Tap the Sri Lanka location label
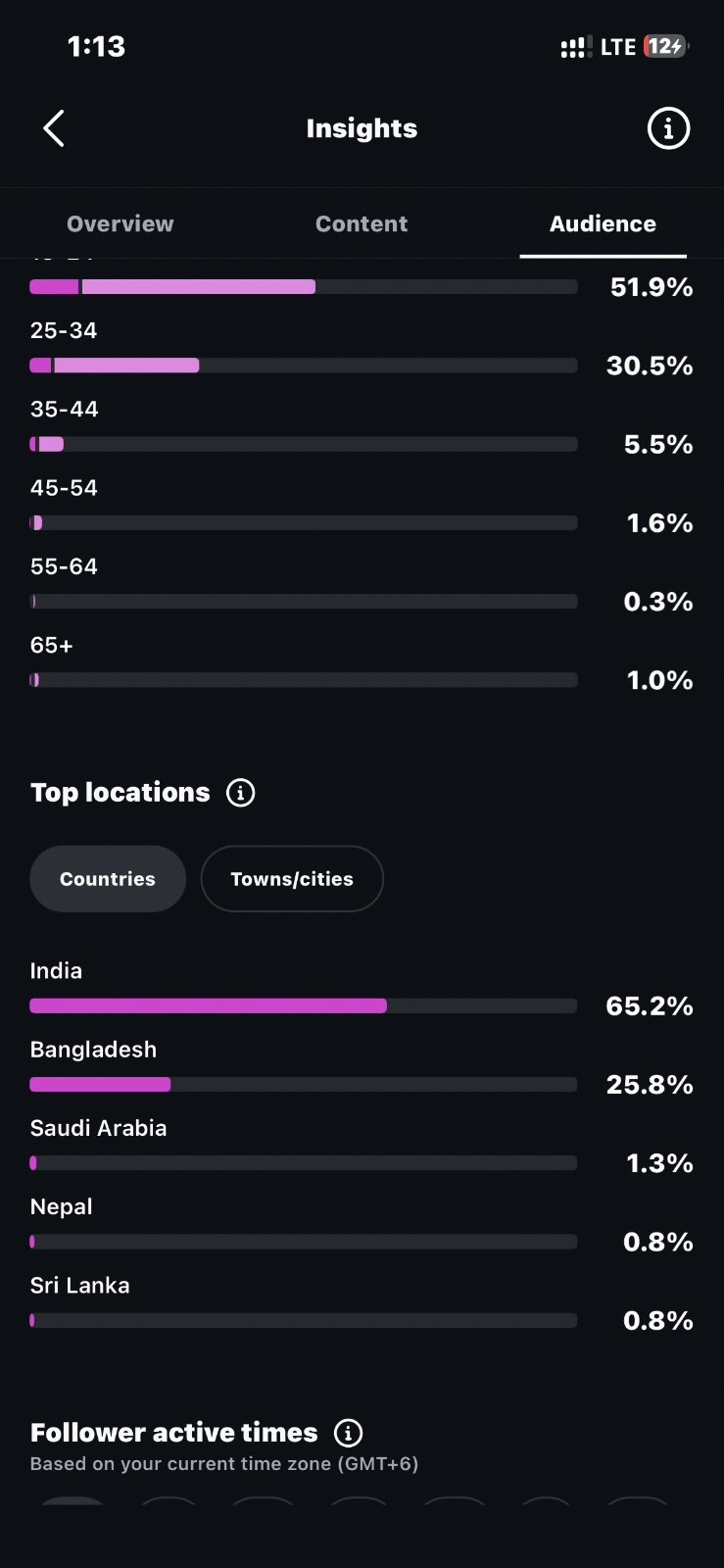The height and width of the screenshot is (1568, 724). pos(80,1285)
